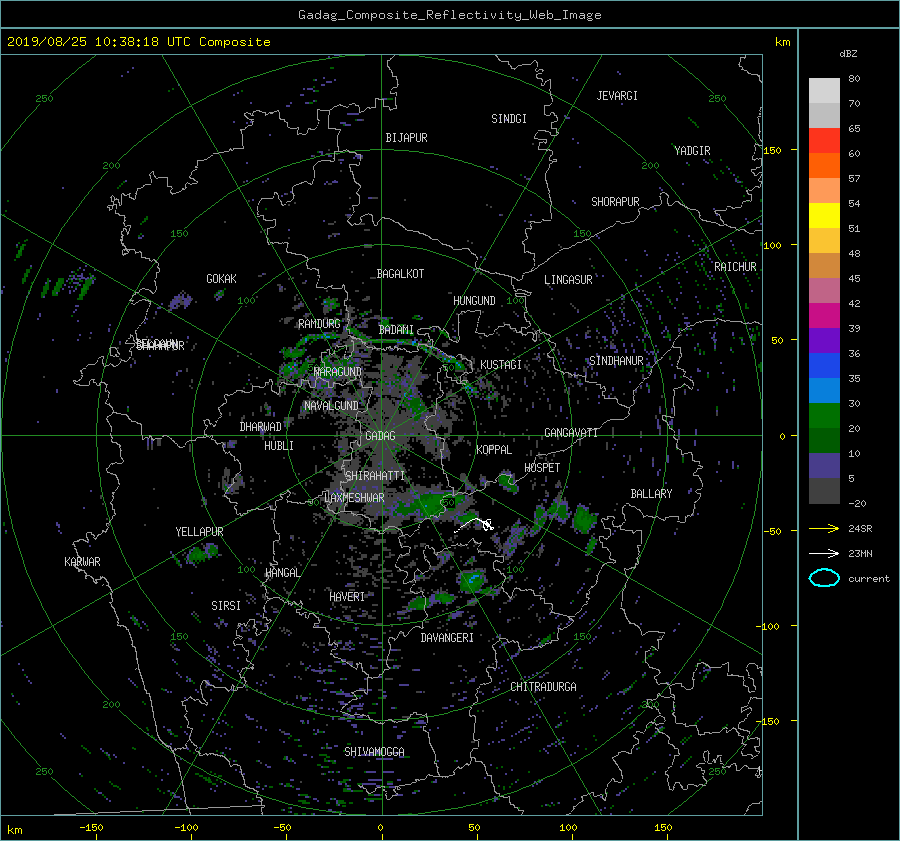Screen dimensions: 900x841
Task: Click the CHITRADURGA city label
Action: coord(543,687)
